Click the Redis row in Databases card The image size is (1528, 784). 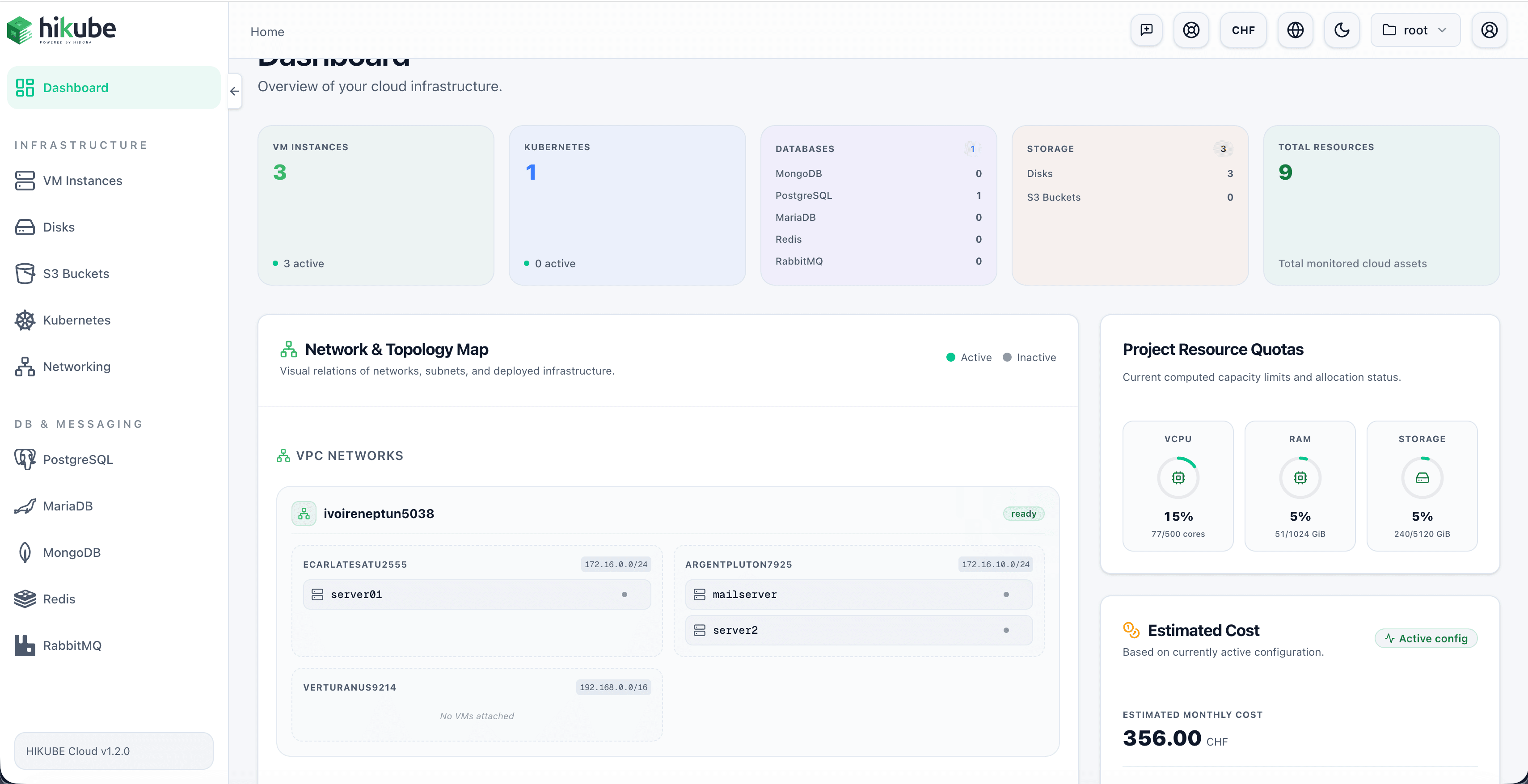tap(878, 239)
